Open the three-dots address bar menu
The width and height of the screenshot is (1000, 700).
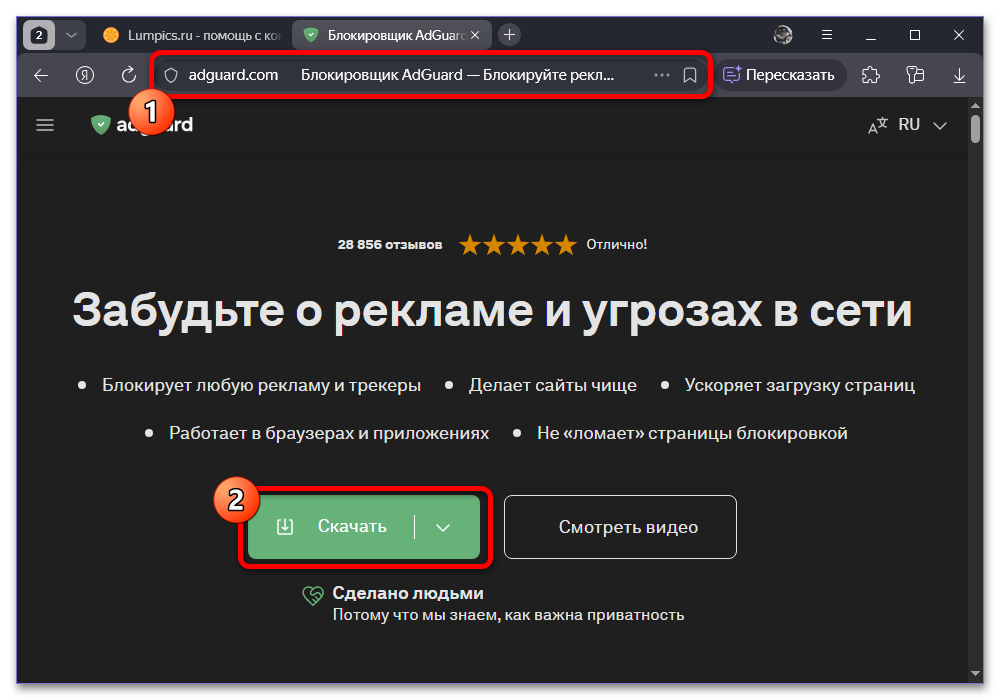(x=662, y=75)
